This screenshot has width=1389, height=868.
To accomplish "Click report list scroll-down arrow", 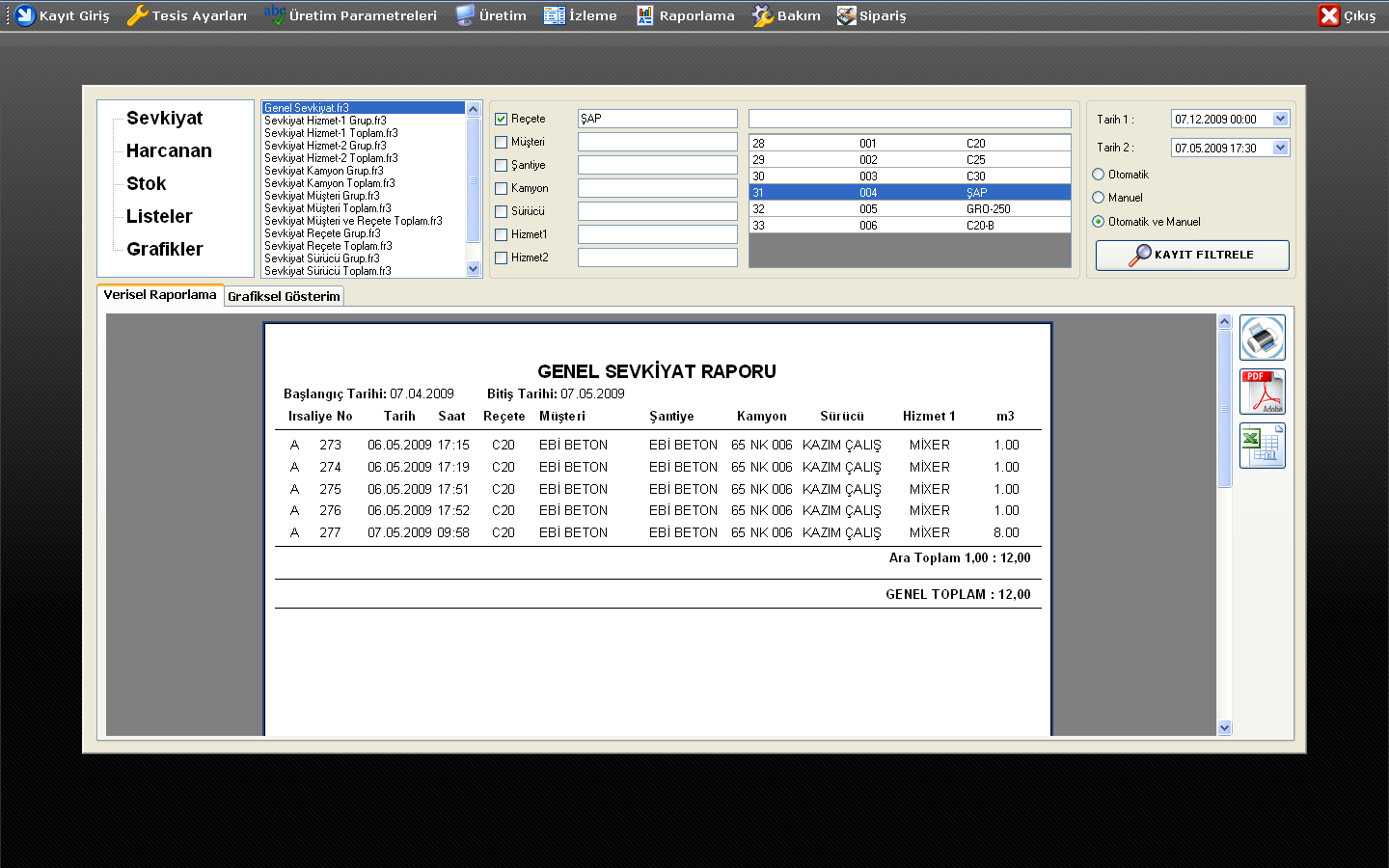I will pos(474,270).
